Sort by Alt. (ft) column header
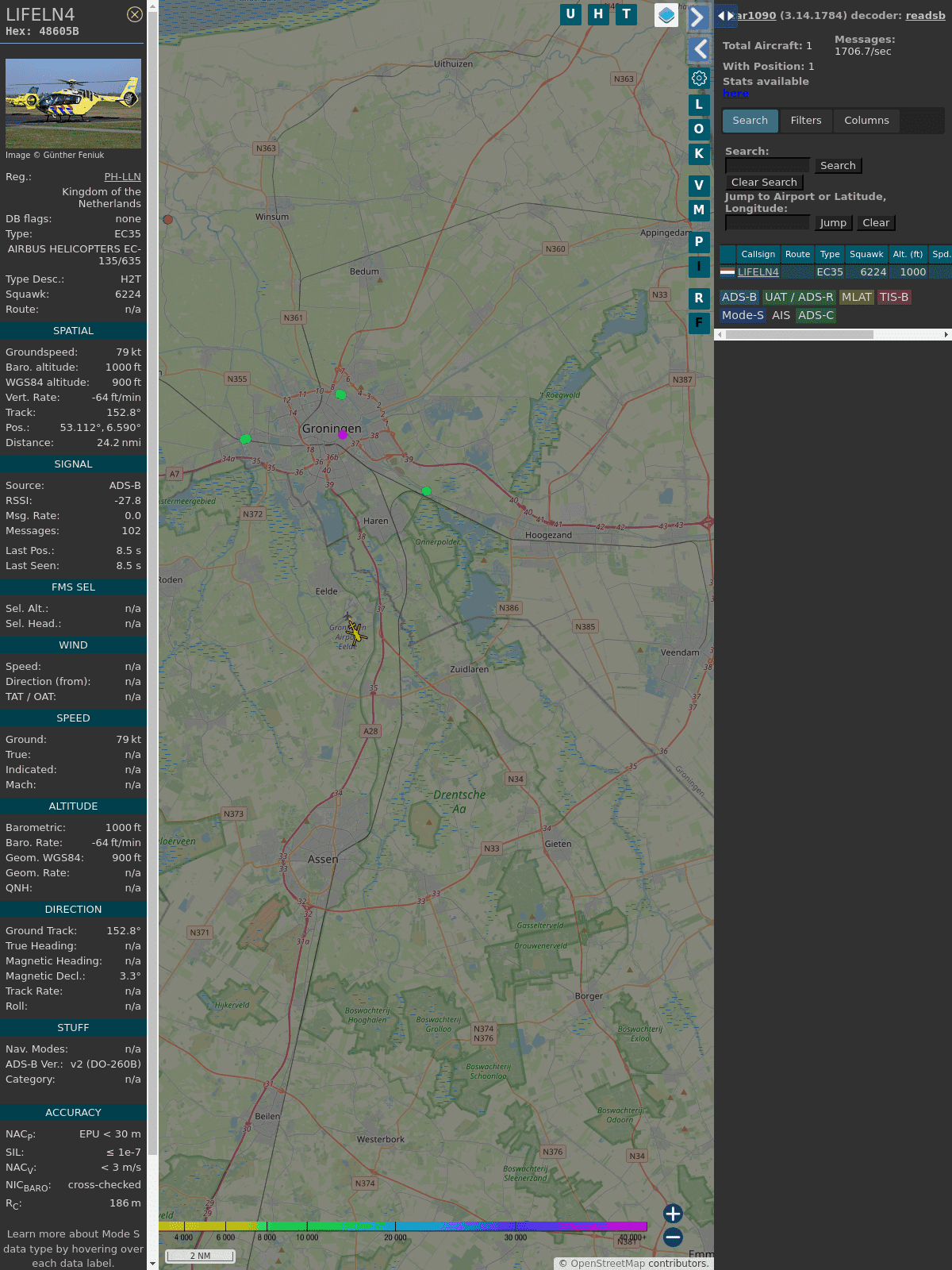952x1270 pixels. 908,255
